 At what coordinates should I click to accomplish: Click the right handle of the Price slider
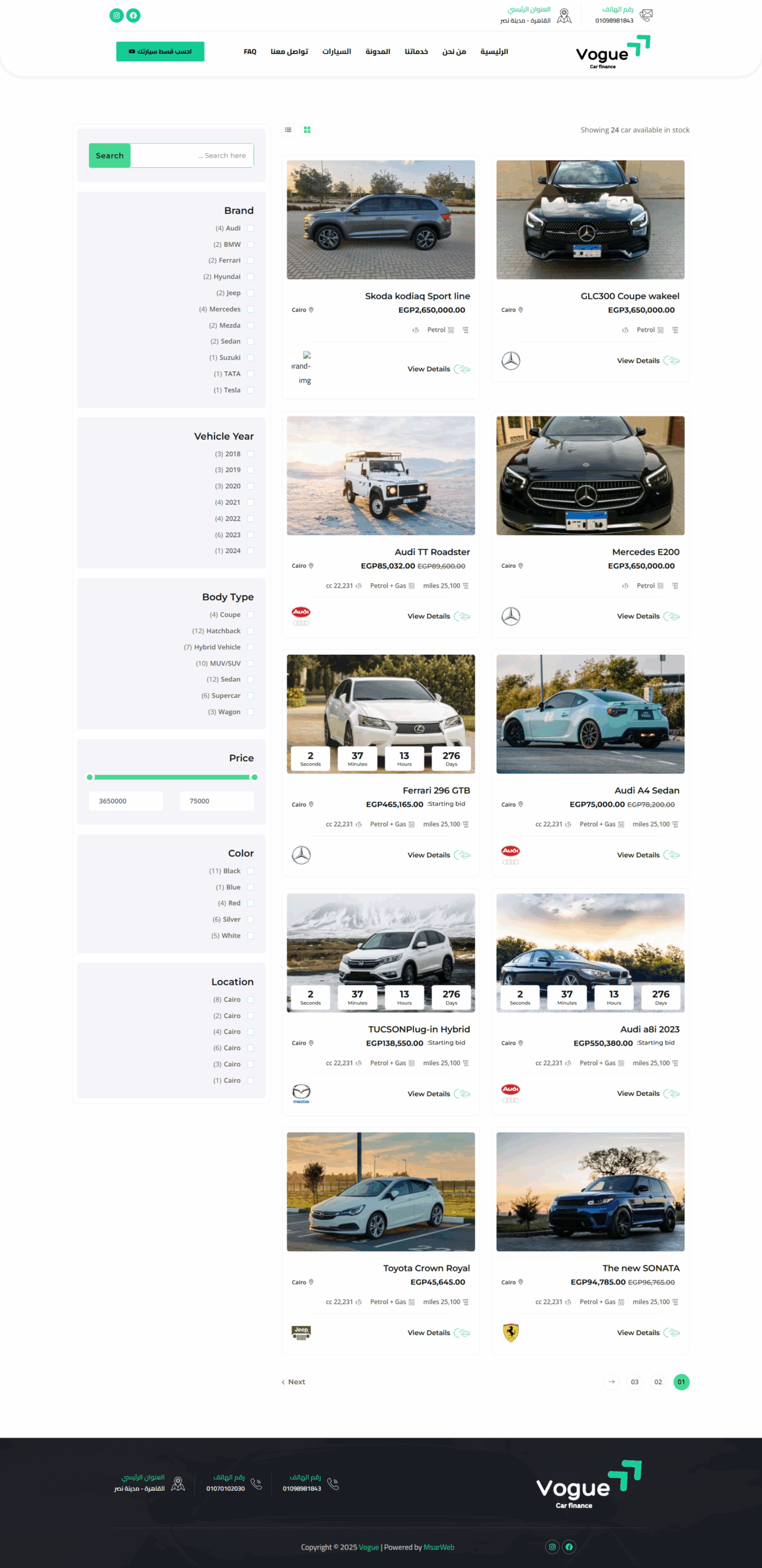254,777
